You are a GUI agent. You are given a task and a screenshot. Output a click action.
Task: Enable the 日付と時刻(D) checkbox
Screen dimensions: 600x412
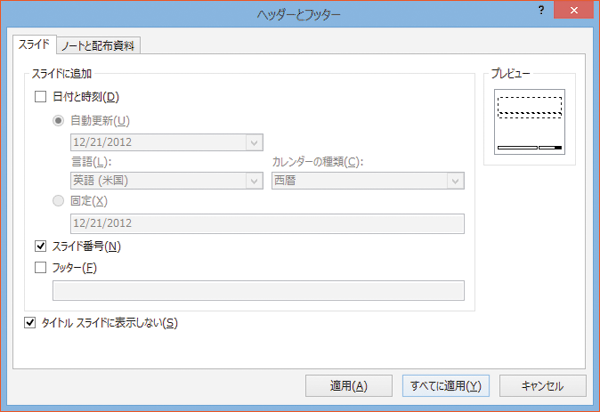click(41, 96)
